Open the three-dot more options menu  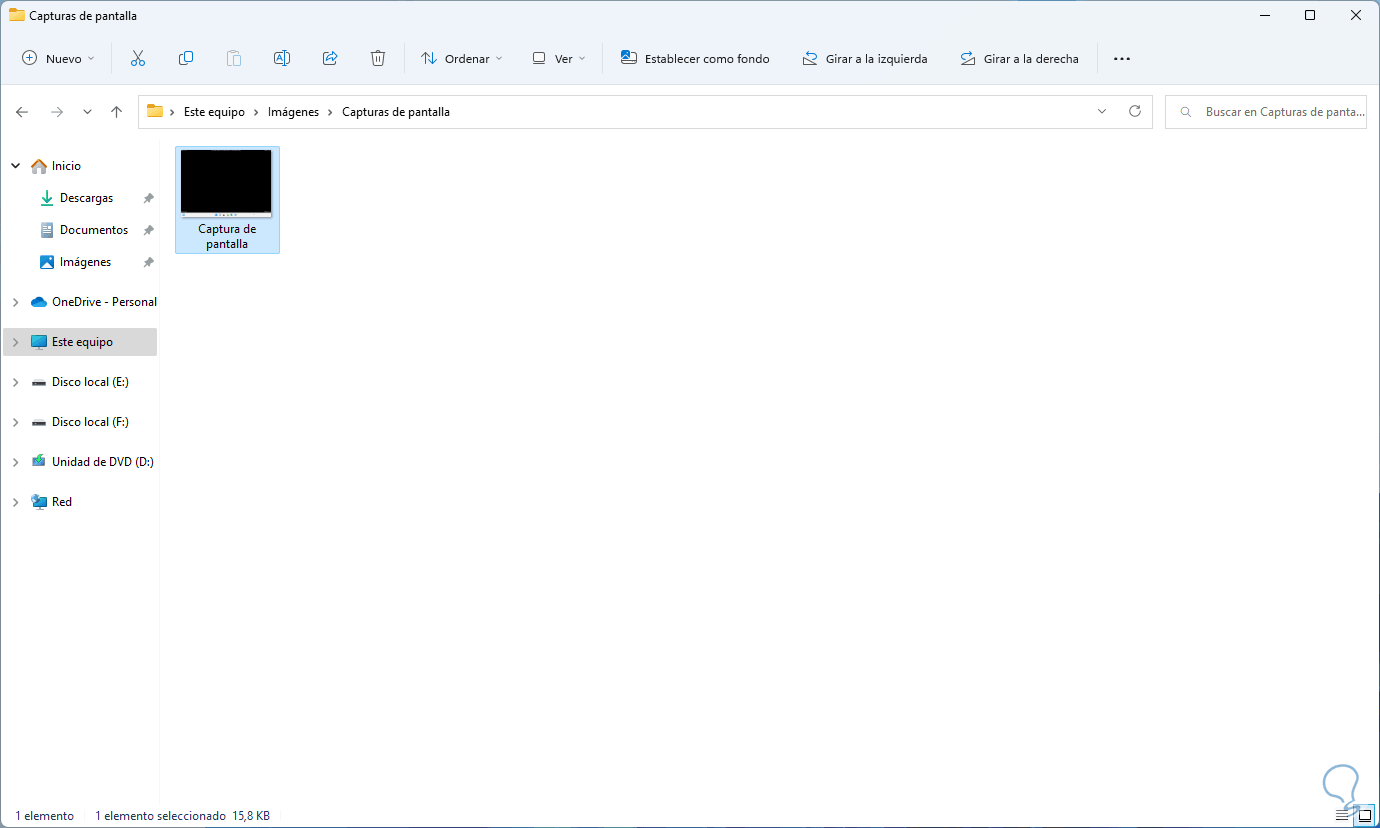pos(1122,59)
